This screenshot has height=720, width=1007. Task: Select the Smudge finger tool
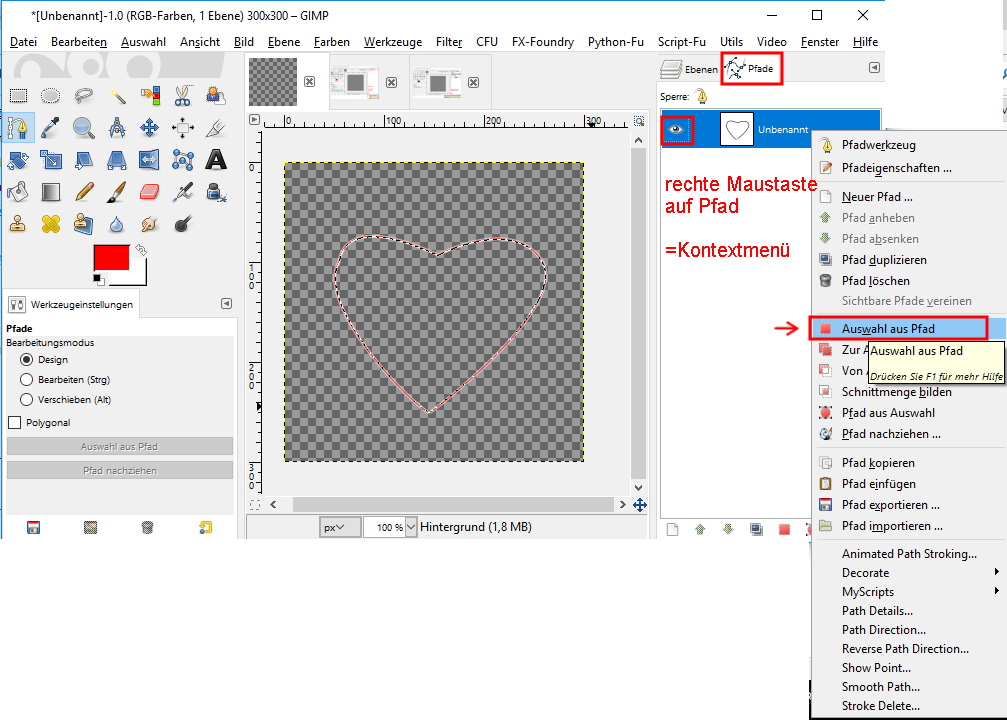(150, 224)
